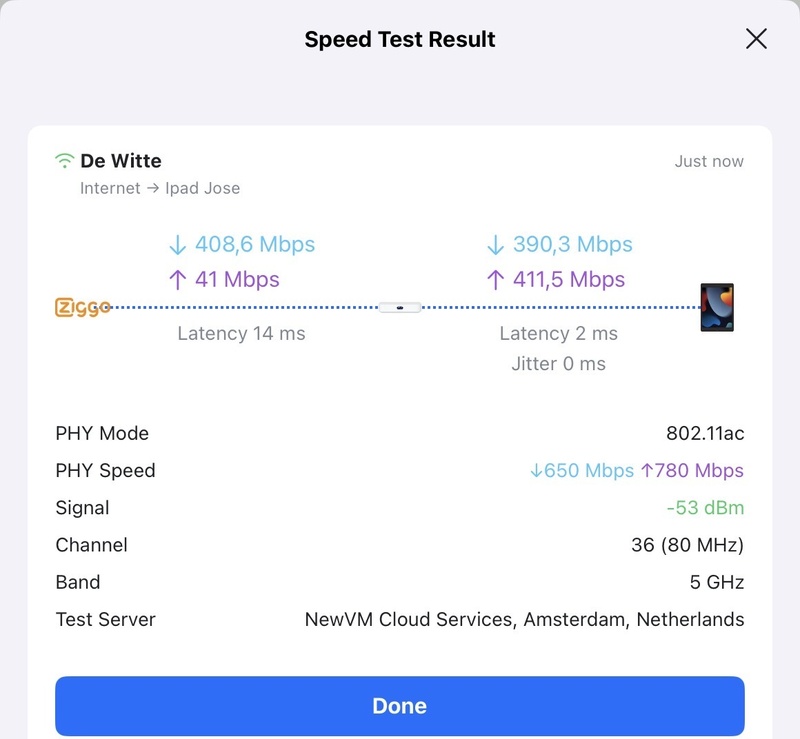This screenshot has height=739, width=800.
Task: Click the iPad device thumbnail
Action: point(717,307)
